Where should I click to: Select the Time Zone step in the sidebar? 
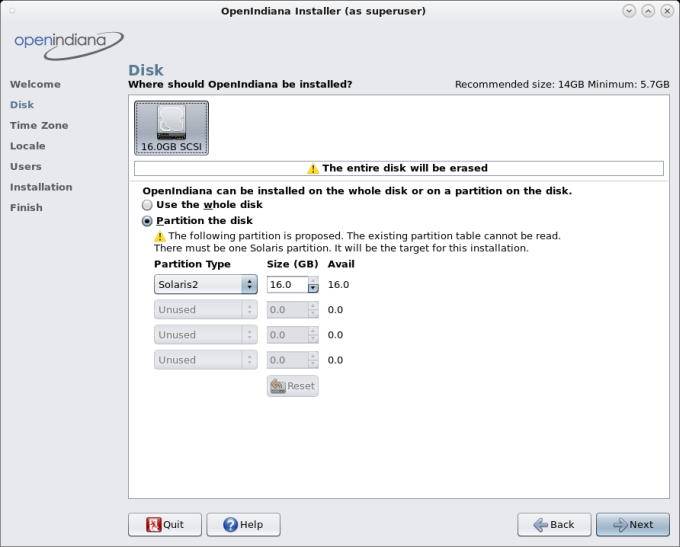[x=39, y=125]
